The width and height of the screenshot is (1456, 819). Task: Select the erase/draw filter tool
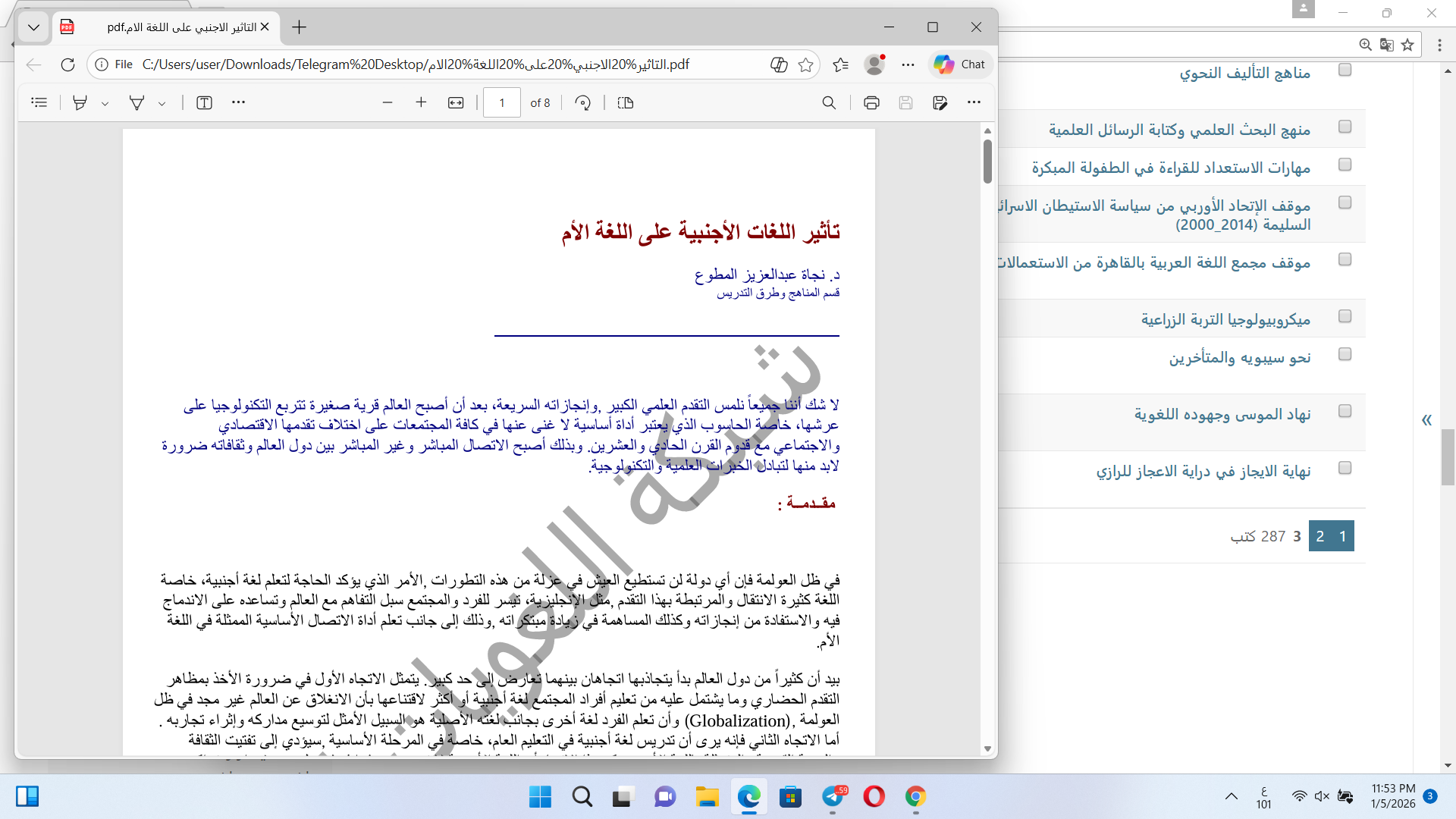[136, 102]
